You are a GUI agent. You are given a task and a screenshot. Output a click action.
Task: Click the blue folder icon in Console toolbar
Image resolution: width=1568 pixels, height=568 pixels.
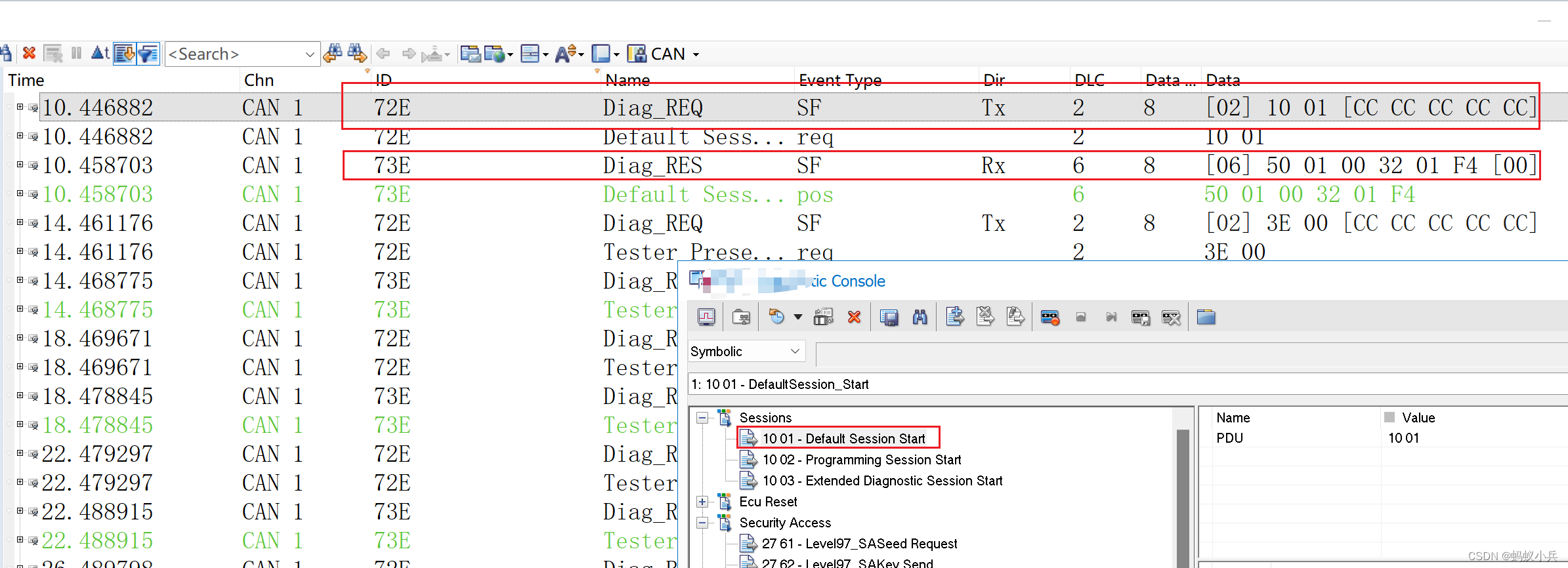pyautogui.click(x=1206, y=317)
